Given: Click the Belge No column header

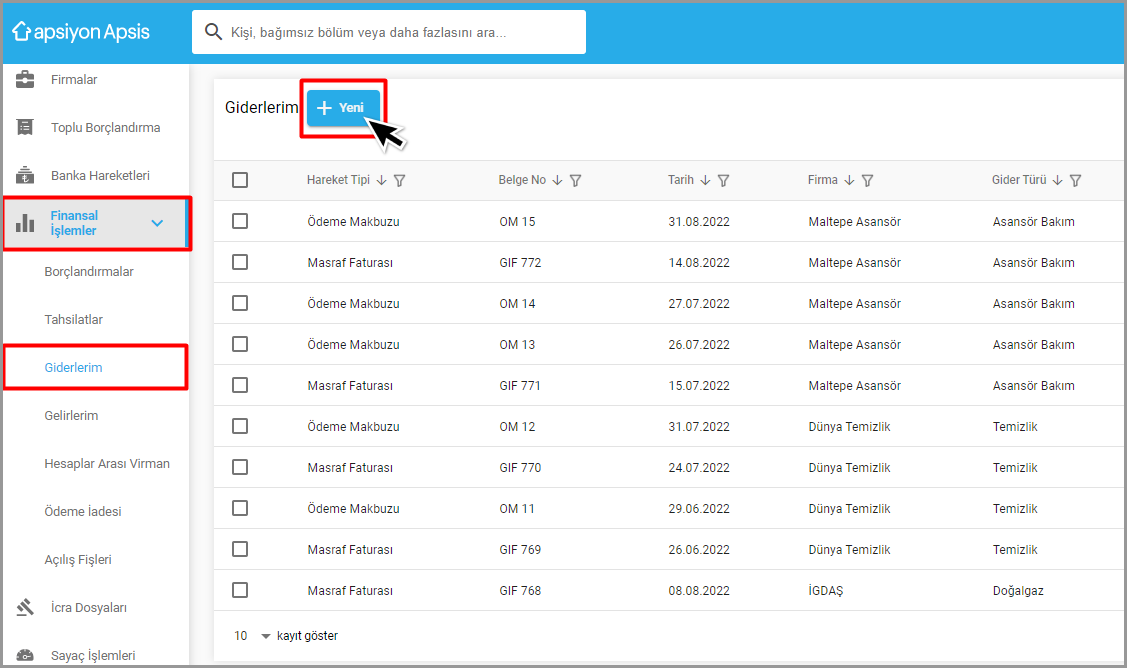Looking at the screenshot, I should tap(522, 180).
